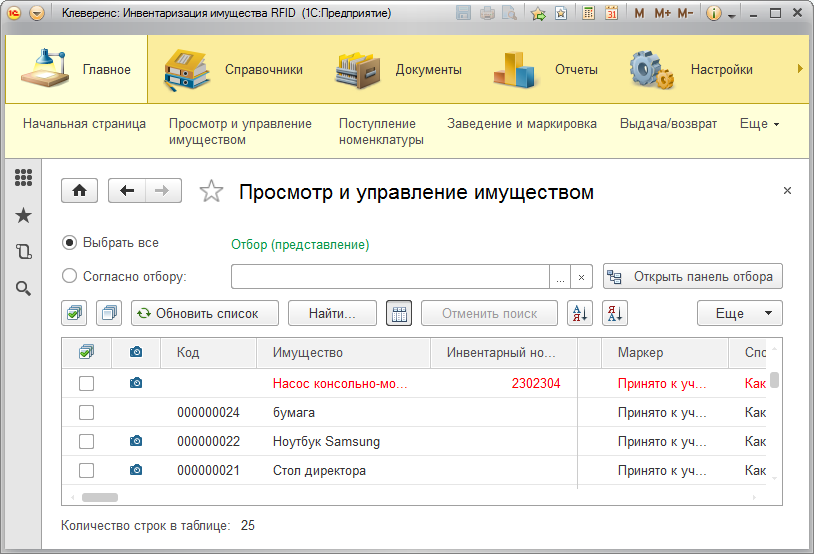Click into the filter selection text field
The image size is (814, 554).
click(x=390, y=276)
